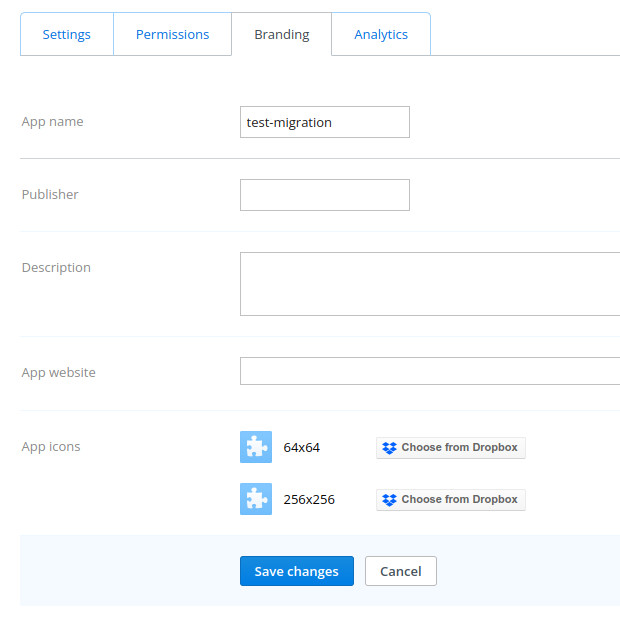Click the 256x256 size label

(309, 499)
